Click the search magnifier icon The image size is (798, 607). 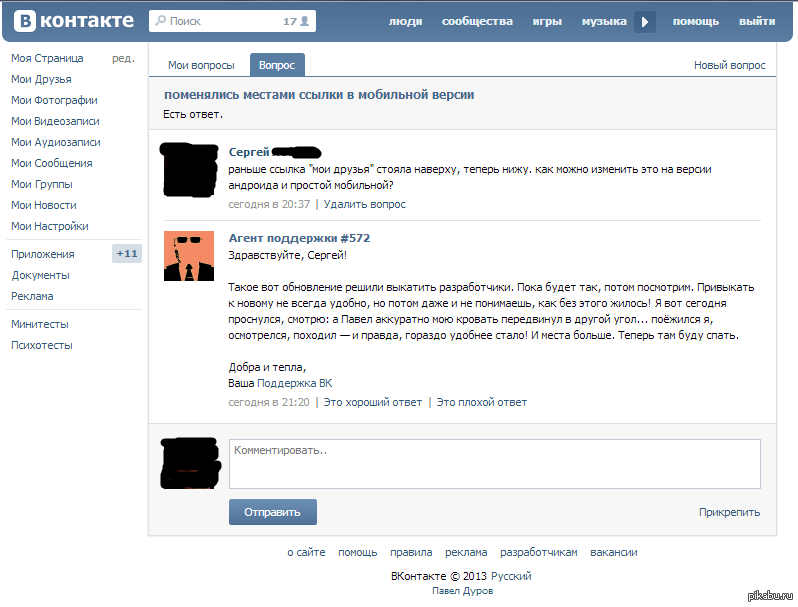(x=160, y=21)
